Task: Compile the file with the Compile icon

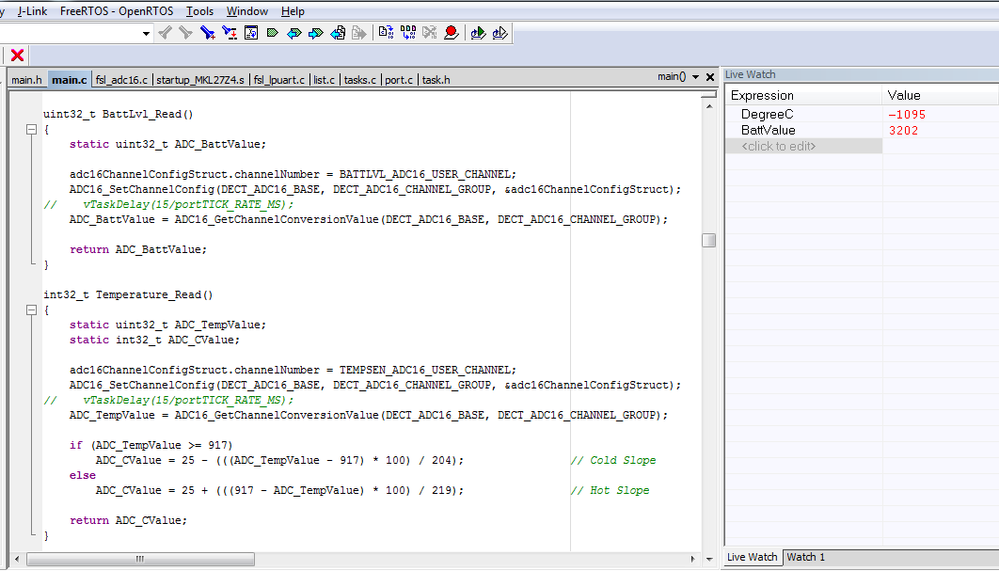Action: 385,33
